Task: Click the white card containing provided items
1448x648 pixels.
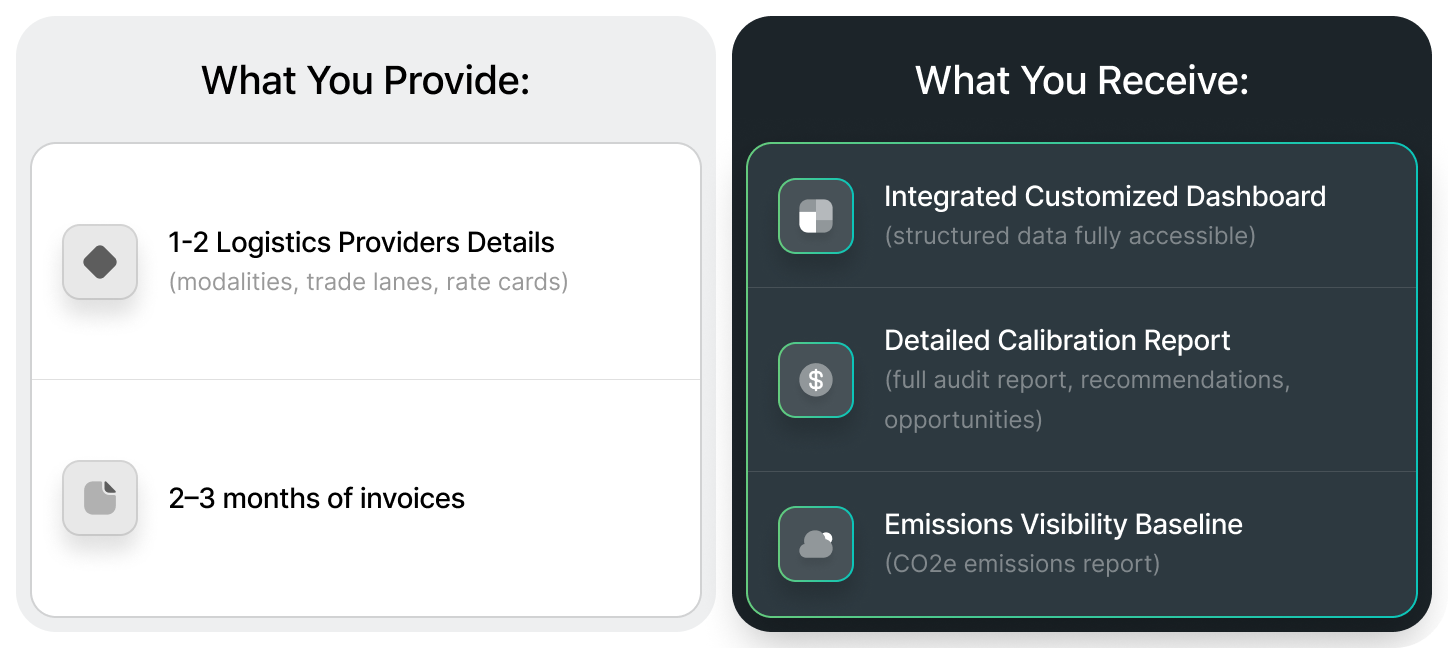Action: tap(366, 380)
